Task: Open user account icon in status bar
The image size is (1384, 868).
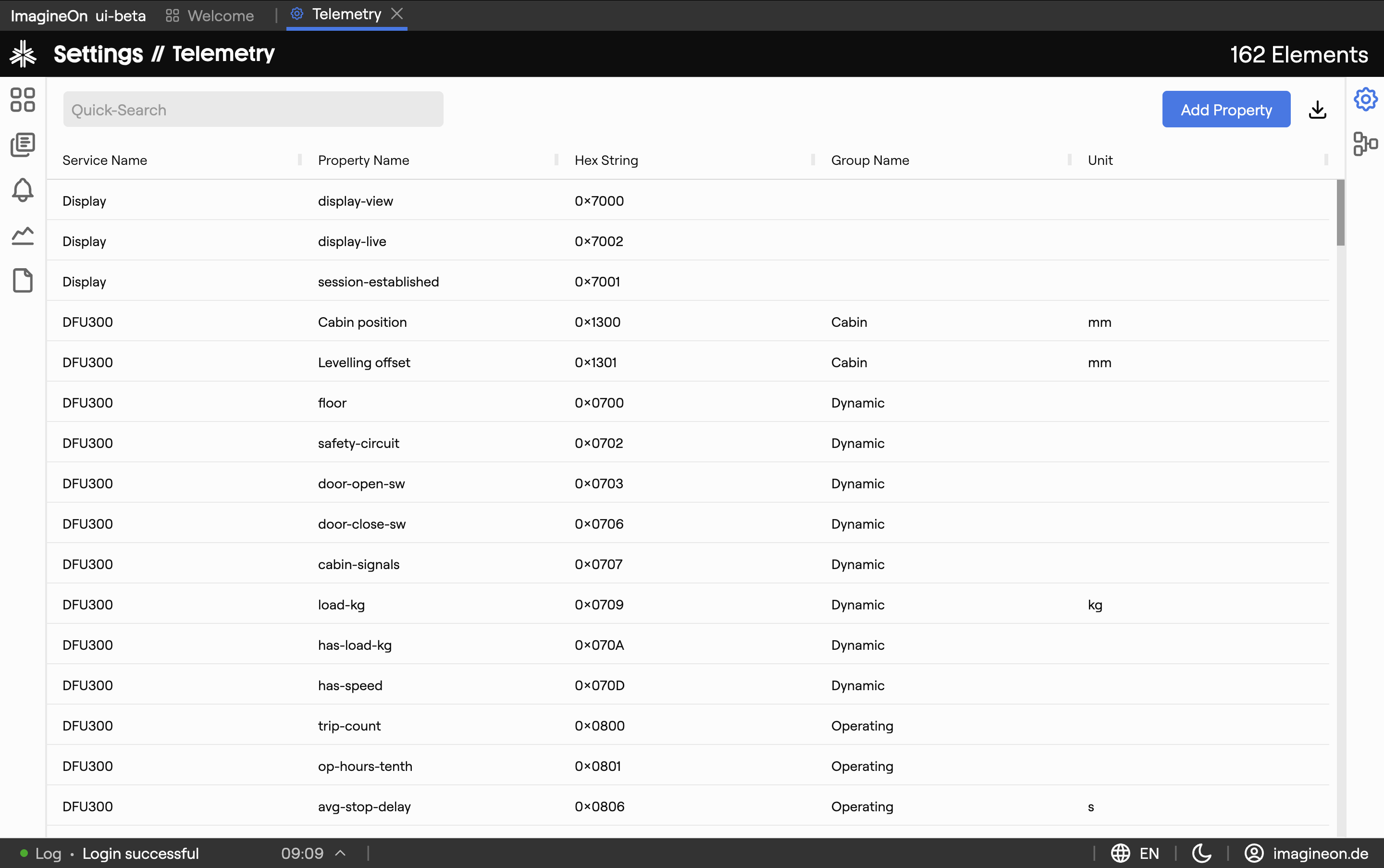Action: [x=1254, y=853]
